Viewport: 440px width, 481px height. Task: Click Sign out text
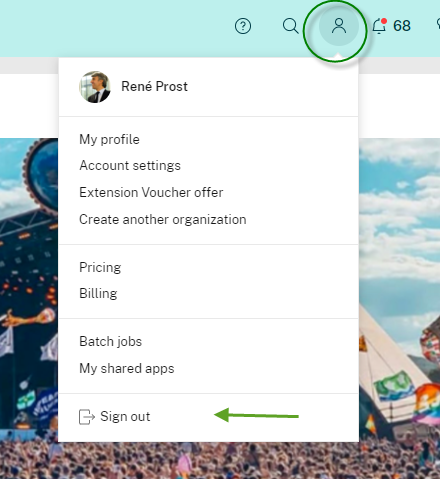click(x=125, y=416)
